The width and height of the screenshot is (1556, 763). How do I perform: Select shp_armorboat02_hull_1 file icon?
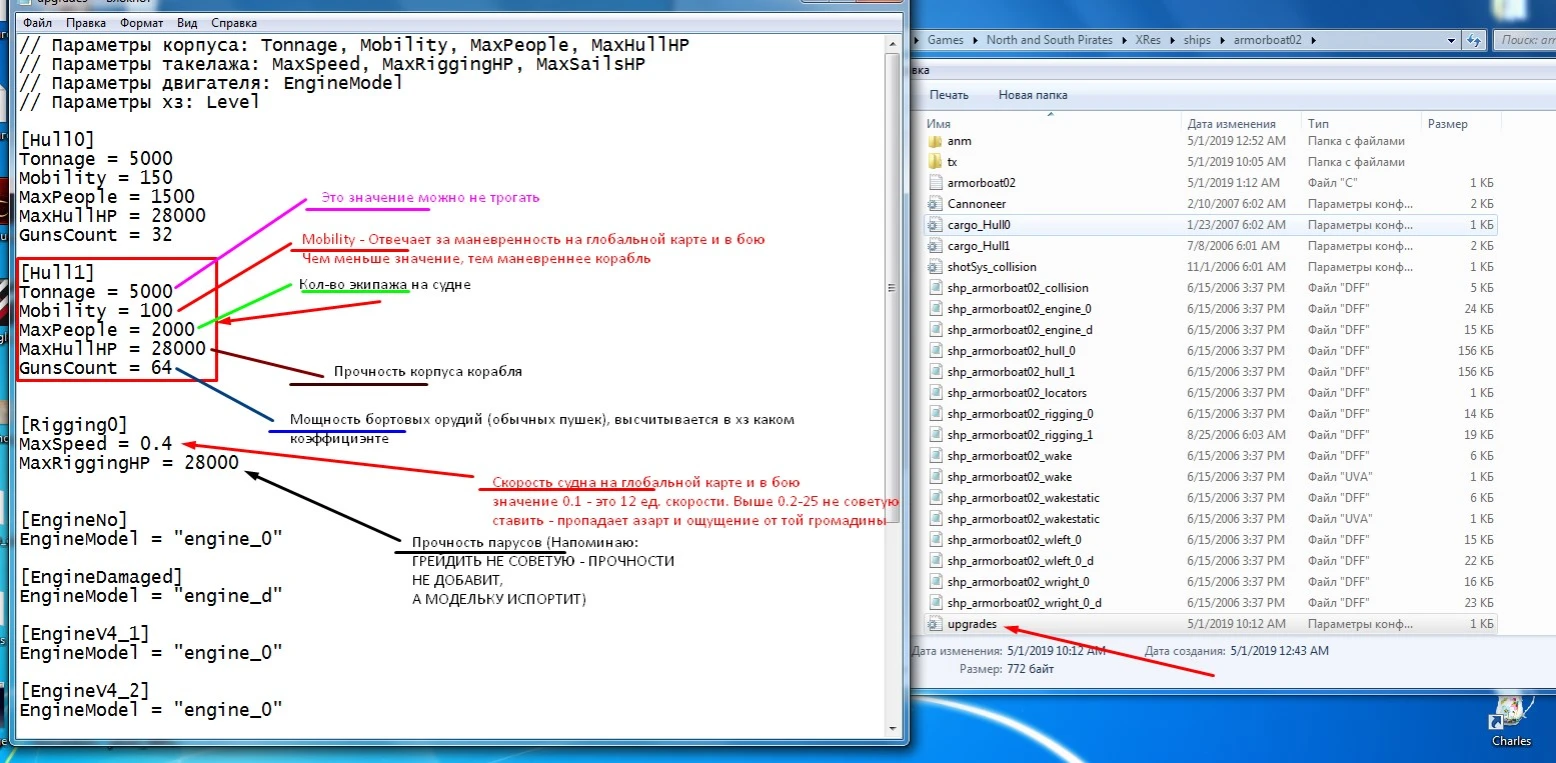tap(935, 372)
